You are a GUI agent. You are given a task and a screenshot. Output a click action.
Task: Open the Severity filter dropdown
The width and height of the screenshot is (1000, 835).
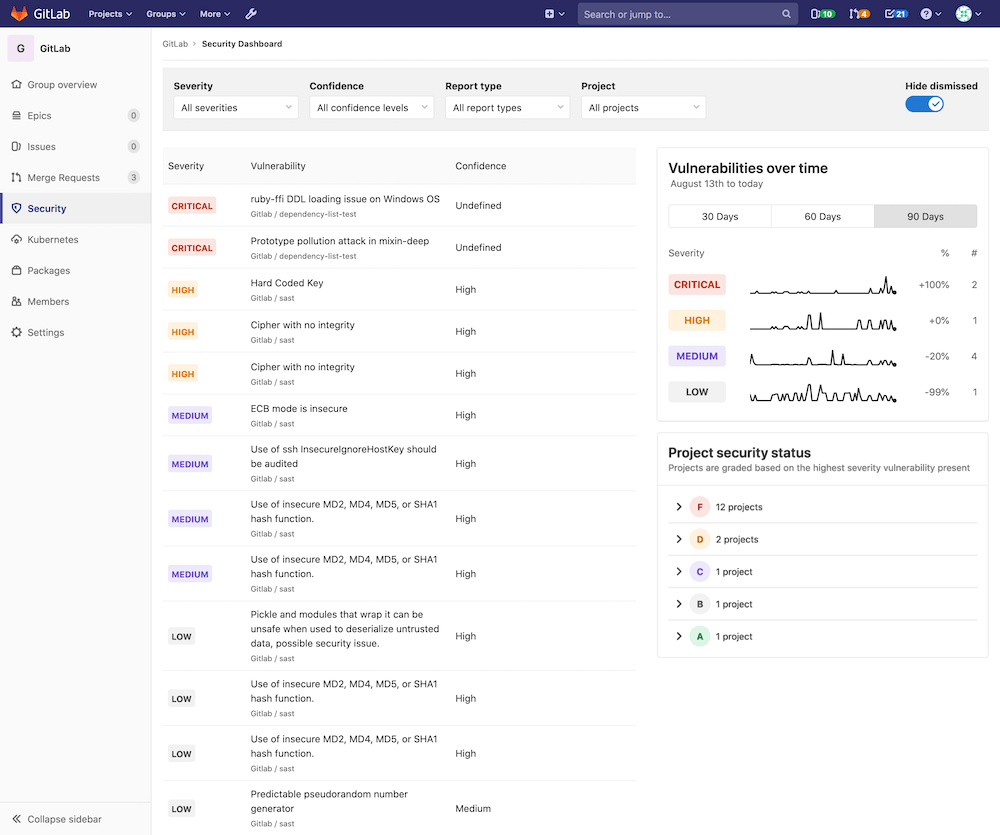[235, 107]
